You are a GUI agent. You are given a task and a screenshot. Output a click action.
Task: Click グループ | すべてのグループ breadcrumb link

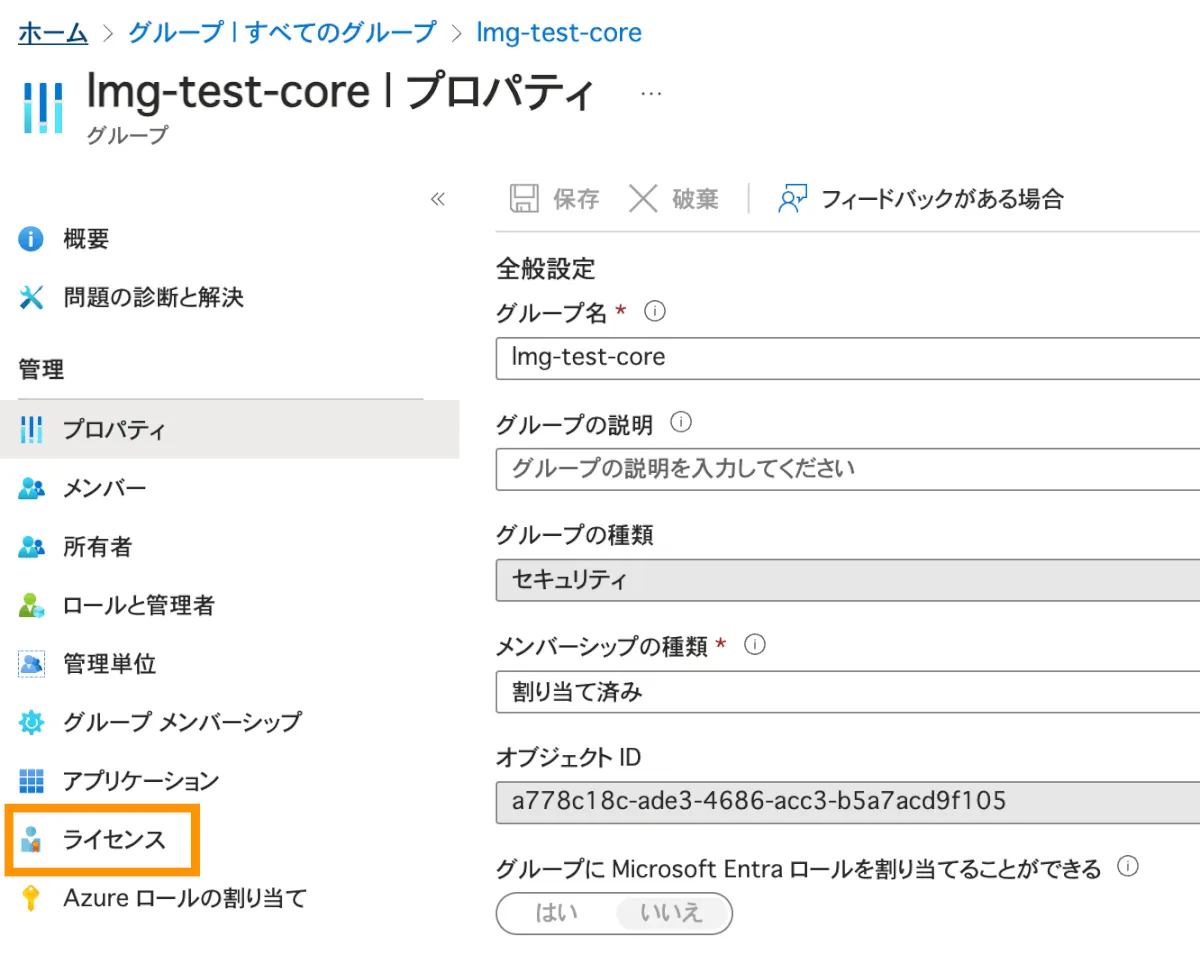pos(282,32)
